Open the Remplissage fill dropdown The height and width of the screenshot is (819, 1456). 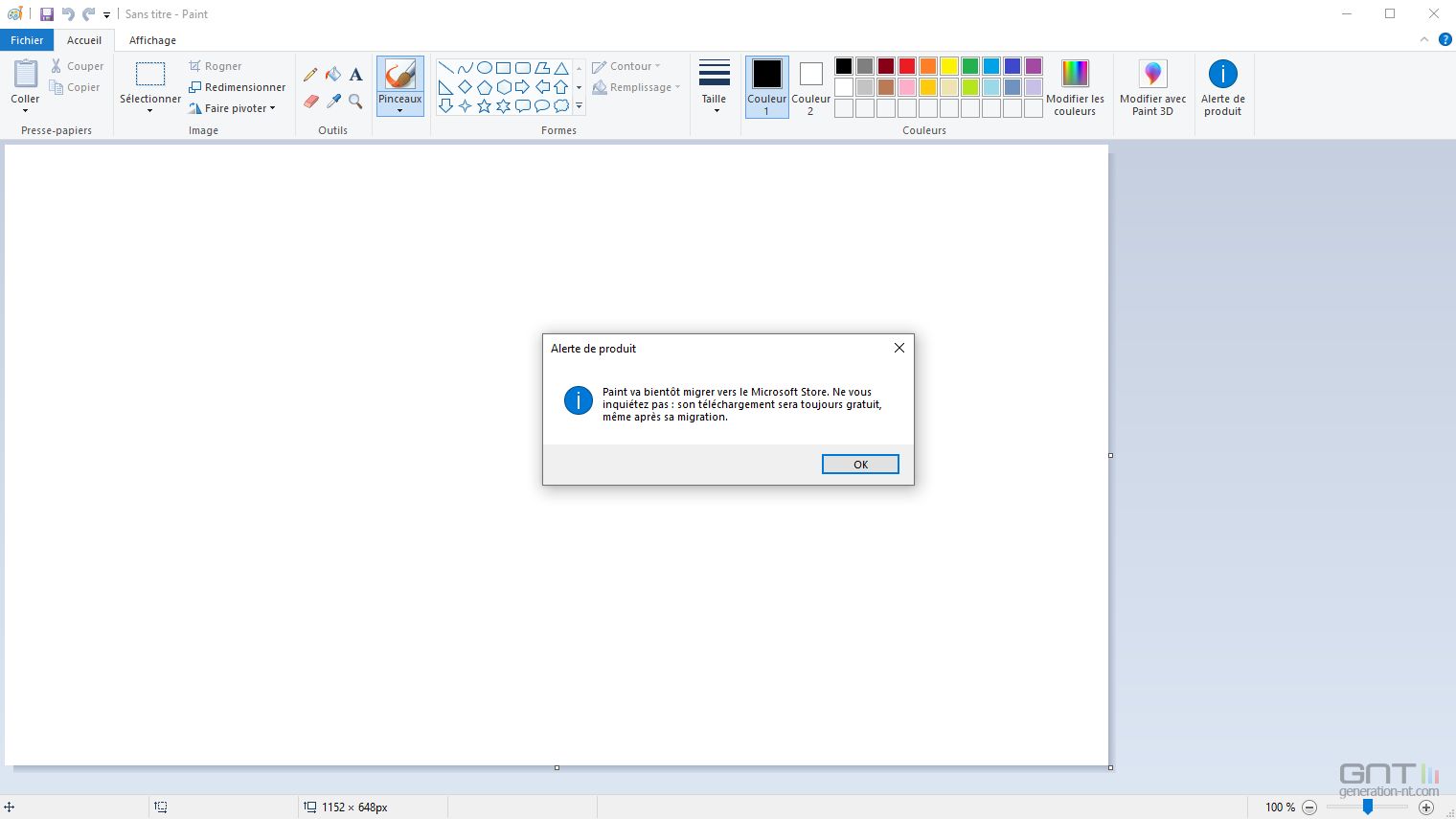[x=636, y=87]
